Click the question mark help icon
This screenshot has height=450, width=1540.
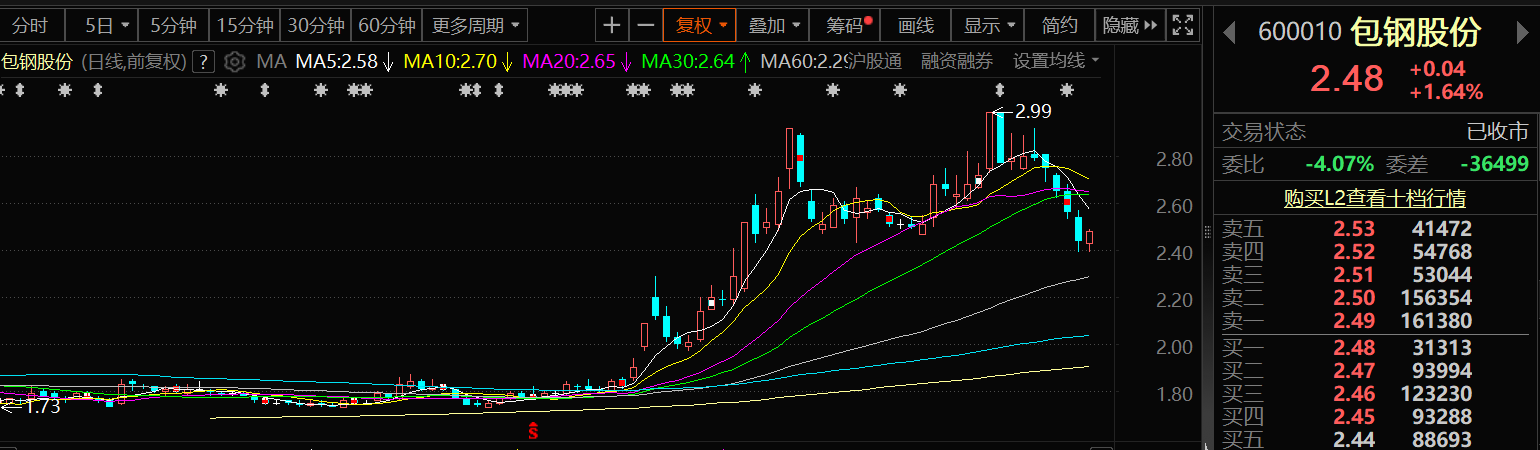203,62
